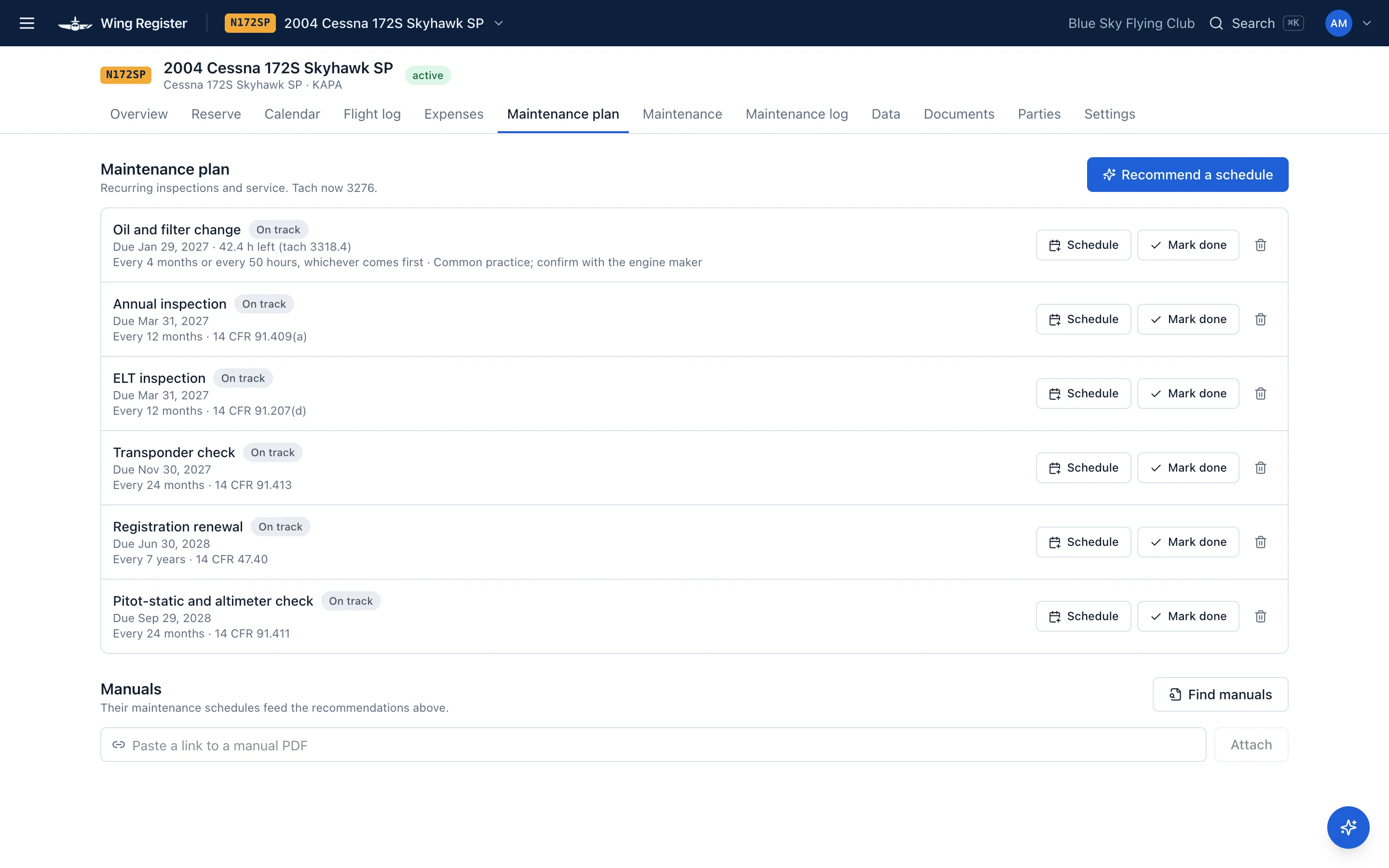Click On track badge for Registration renewal
Image resolution: width=1389 pixels, height=868 pixels.
[280, 527]
